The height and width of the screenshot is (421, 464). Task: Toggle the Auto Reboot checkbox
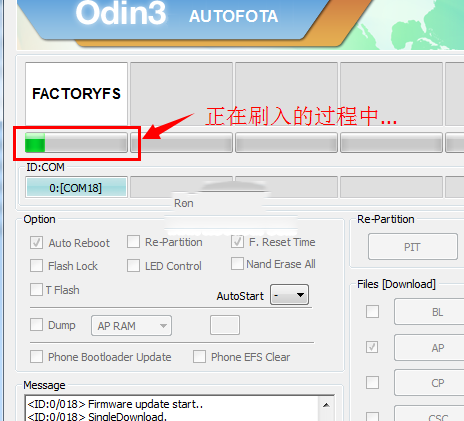coord(36,243)
